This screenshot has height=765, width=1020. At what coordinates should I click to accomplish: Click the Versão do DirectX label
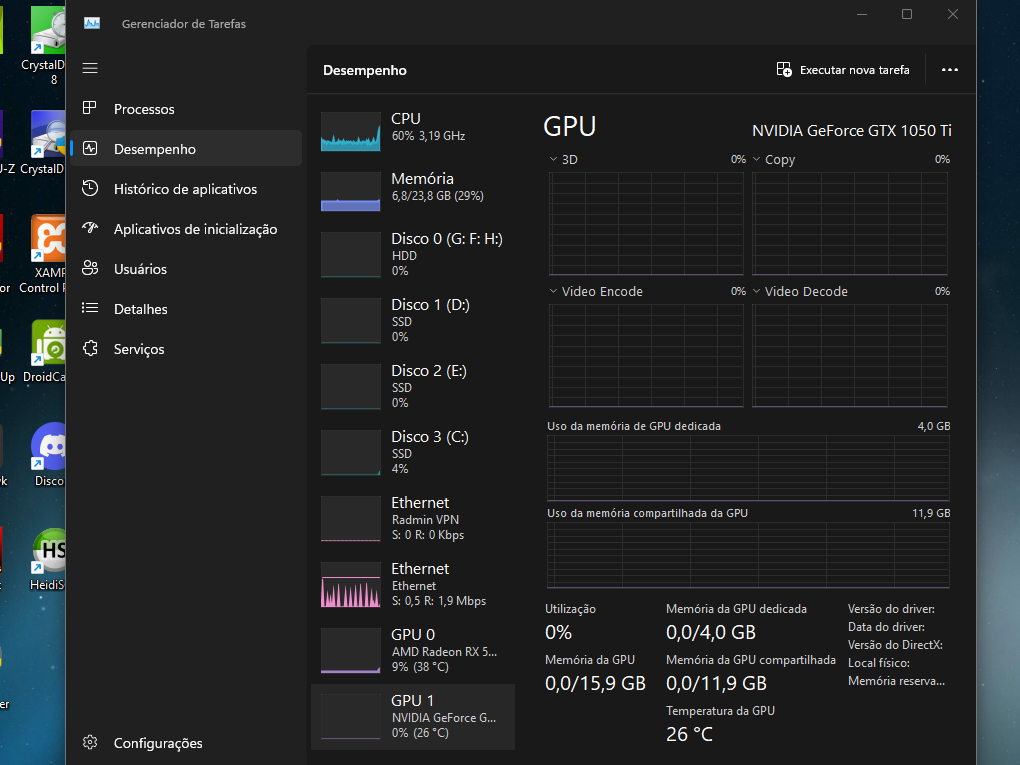click(x=895, y=645)
